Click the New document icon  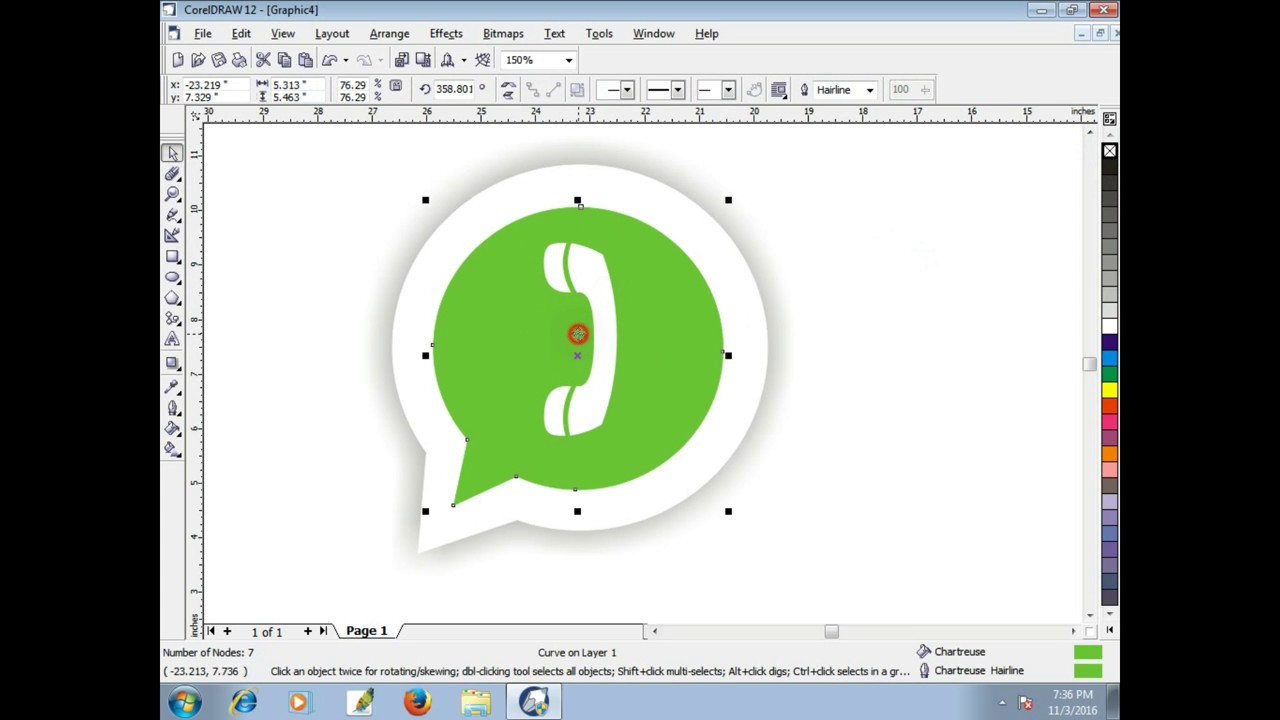pos(177,60)
